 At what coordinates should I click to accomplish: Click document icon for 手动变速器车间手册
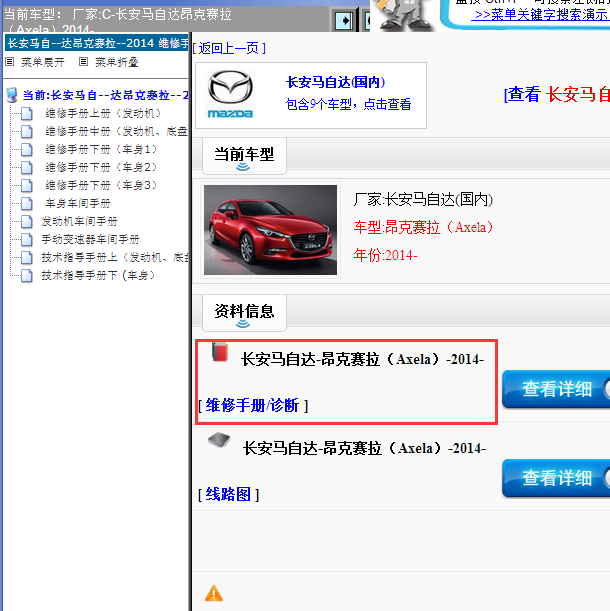pyautogui.click(x=27, y=239)
